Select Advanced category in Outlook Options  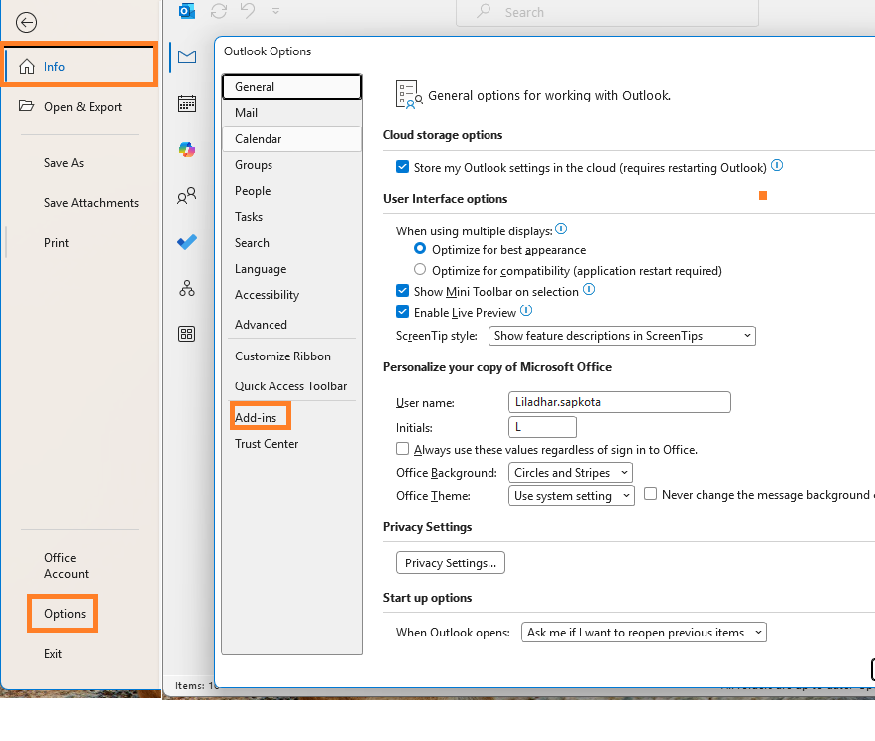292,325
